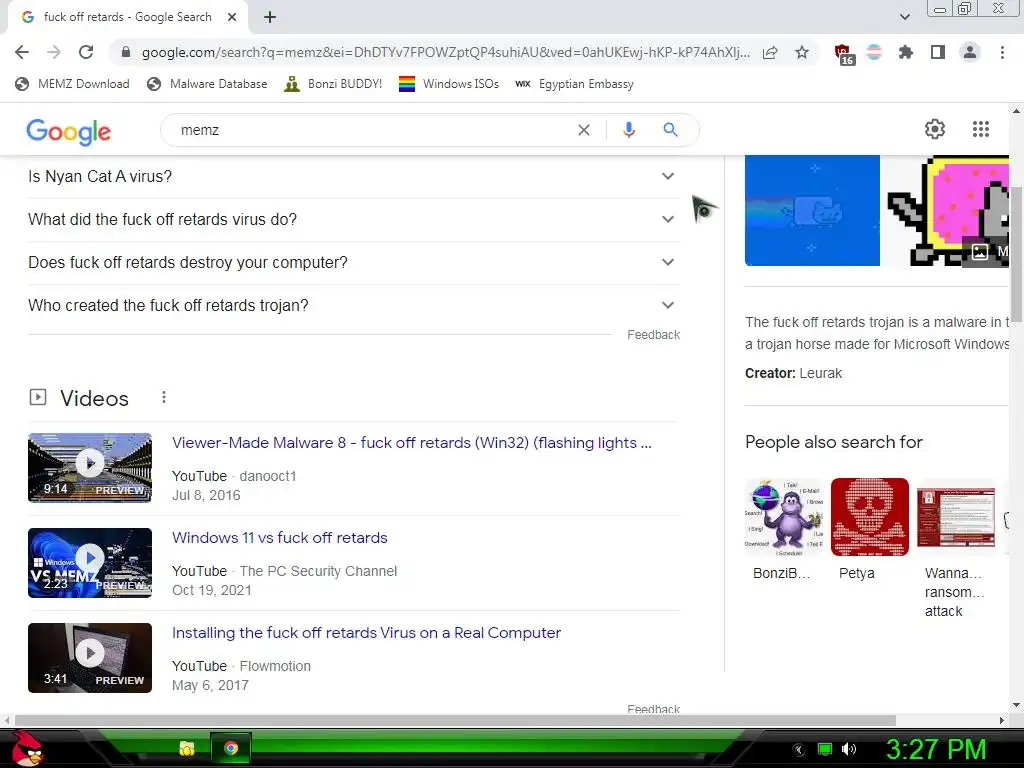
Task: Click the taskbar clock showing 3:27 PM
Action: click(935, 749)
